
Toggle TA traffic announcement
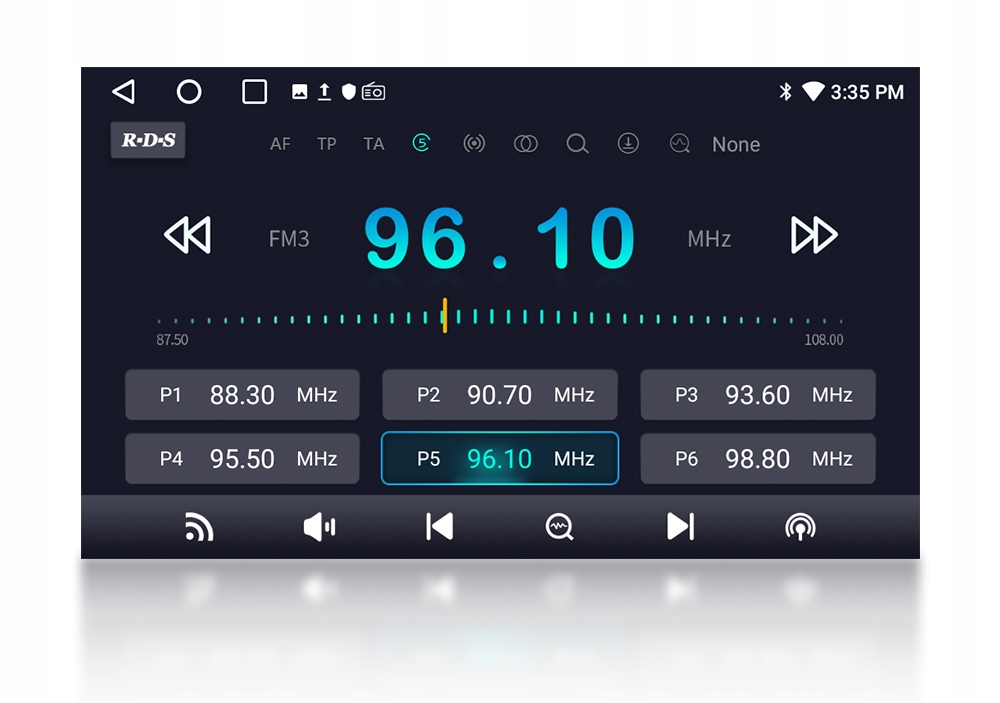[x=374, y=144]
